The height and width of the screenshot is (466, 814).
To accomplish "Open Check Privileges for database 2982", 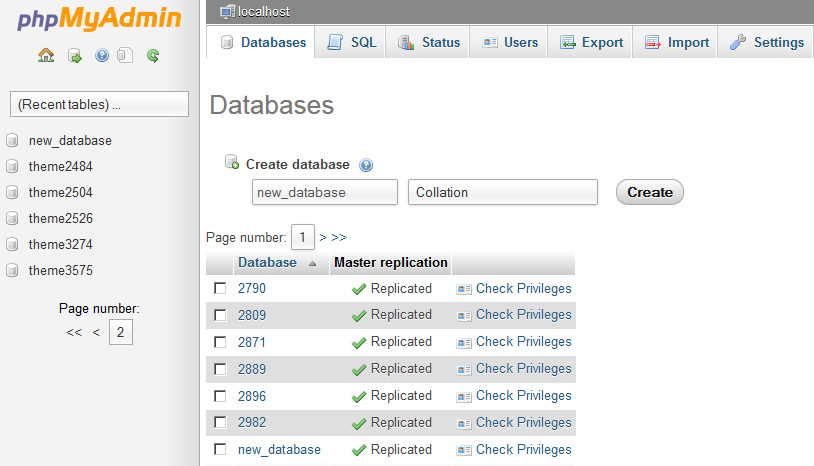I will [x=523, y=423].
